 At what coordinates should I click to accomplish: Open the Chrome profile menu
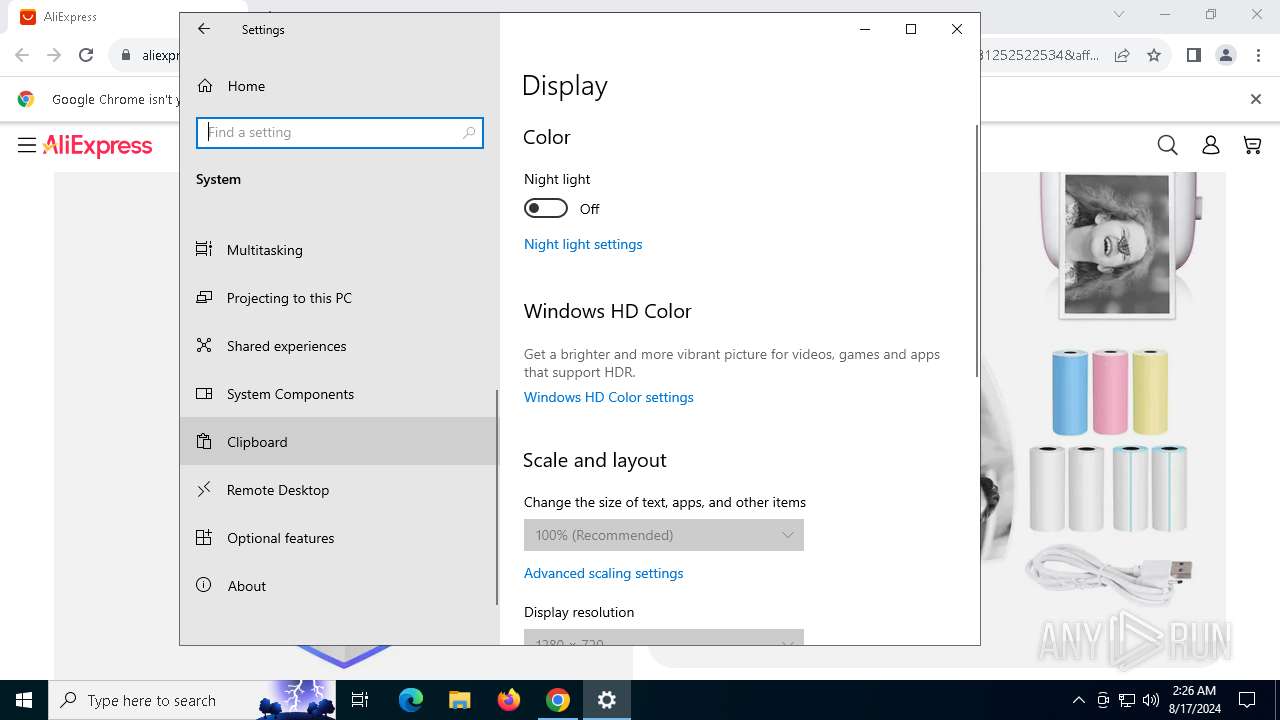click(1226, 55)
